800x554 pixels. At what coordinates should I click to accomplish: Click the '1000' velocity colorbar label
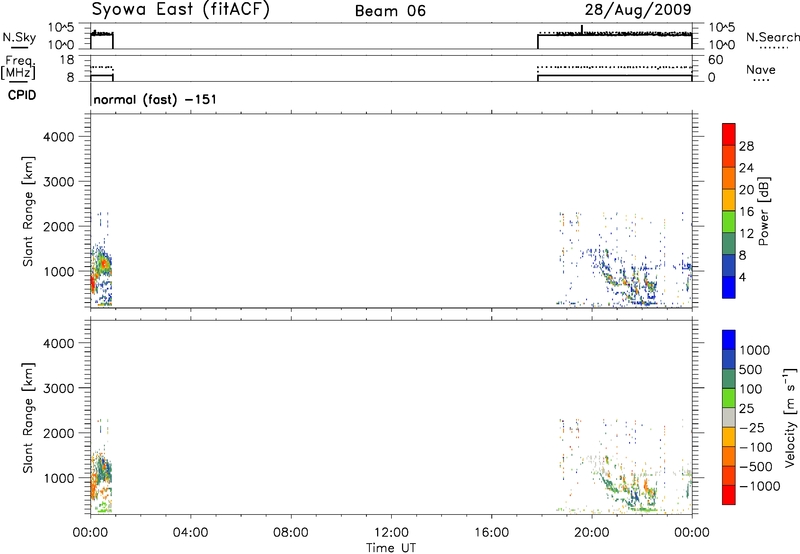coord(755,350)
